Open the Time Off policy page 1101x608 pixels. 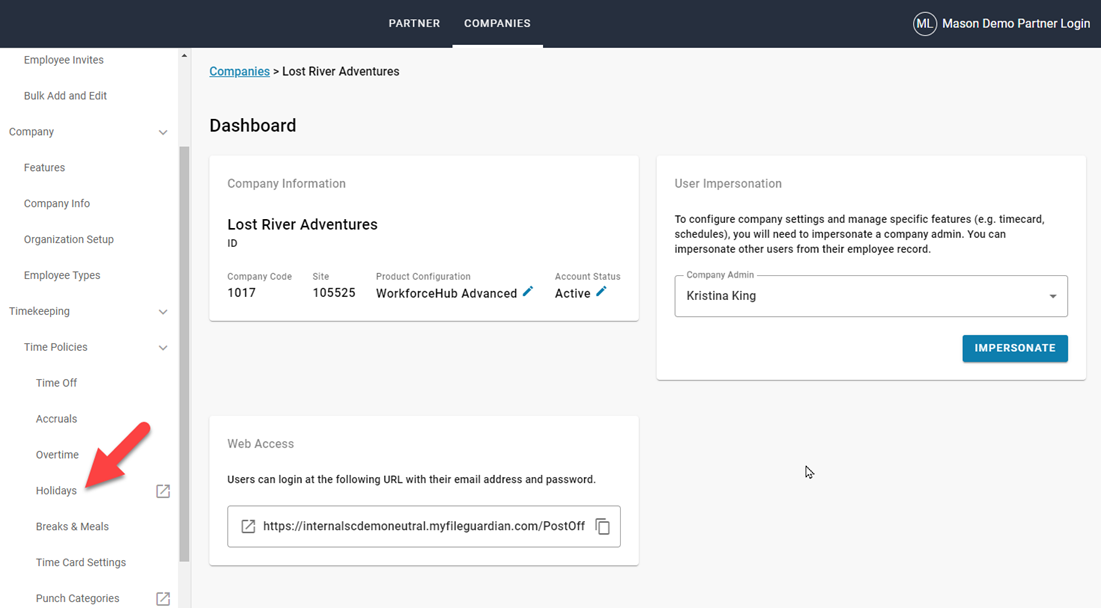pos(55,382)
